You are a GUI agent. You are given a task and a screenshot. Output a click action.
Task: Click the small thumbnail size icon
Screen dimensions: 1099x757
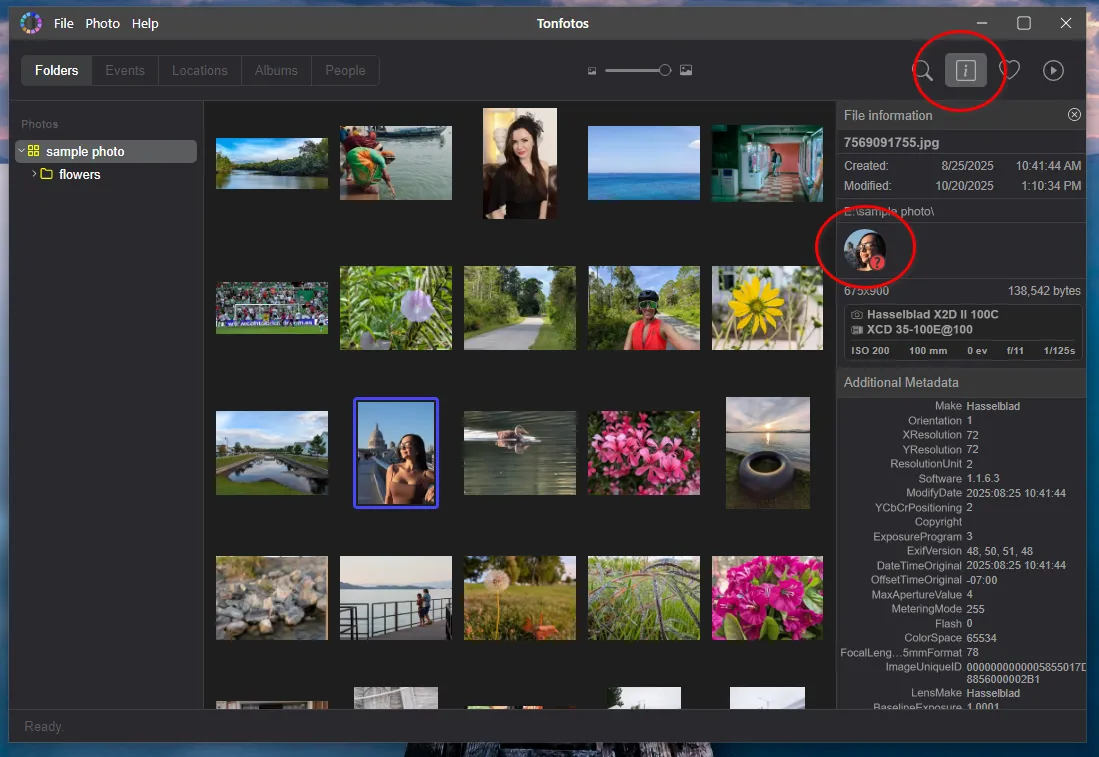(592, 71)
